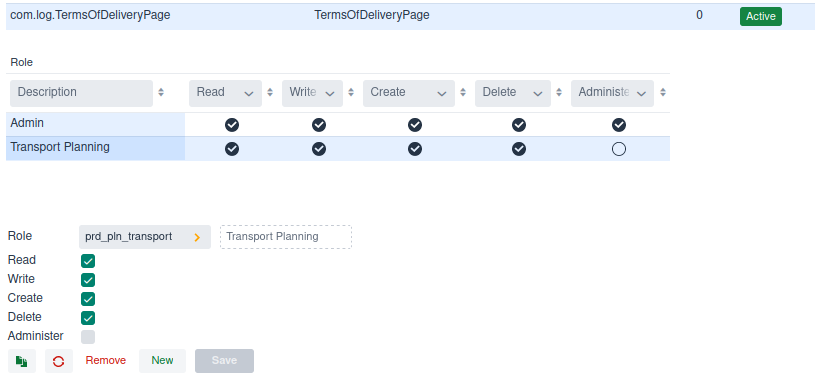
Task: Focus the Description filter field
Action: coord(81,93)
